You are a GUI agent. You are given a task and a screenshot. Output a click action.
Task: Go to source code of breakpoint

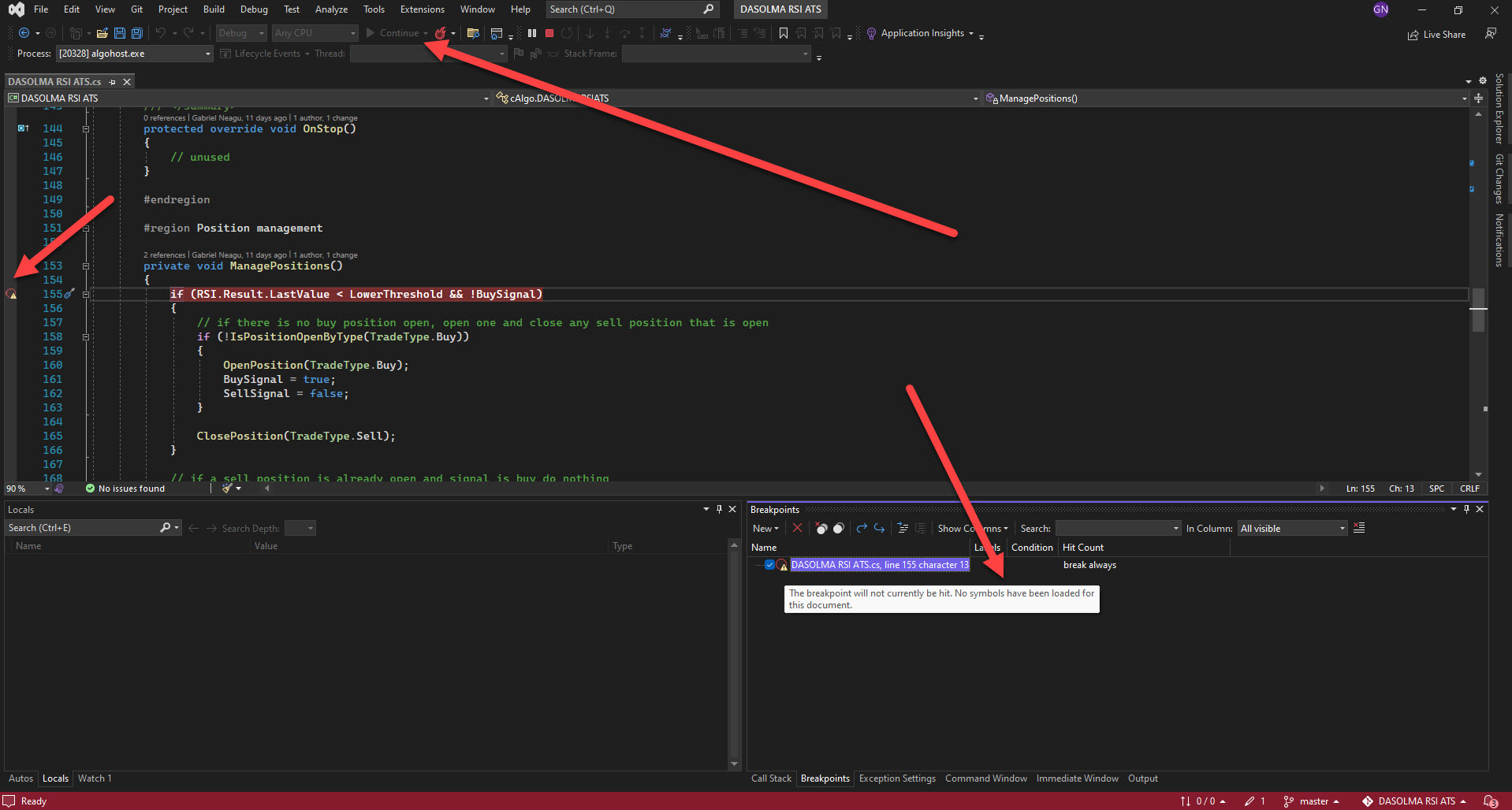point(903,528)
